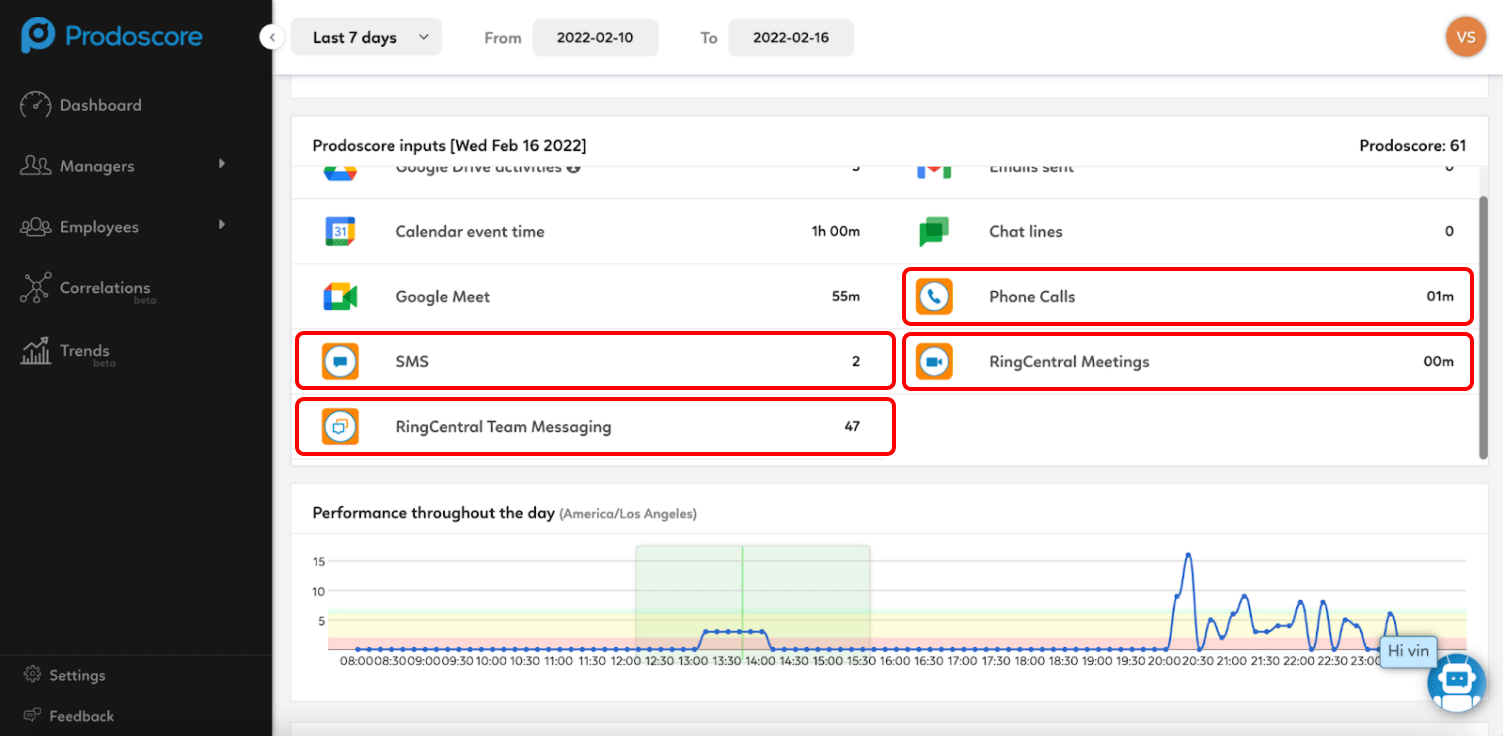Image resolution: width=1503 pixels, height=736 pixels.
Task: Click the RingCentral Meetings camera icon
Action: [x=934, y=361]
